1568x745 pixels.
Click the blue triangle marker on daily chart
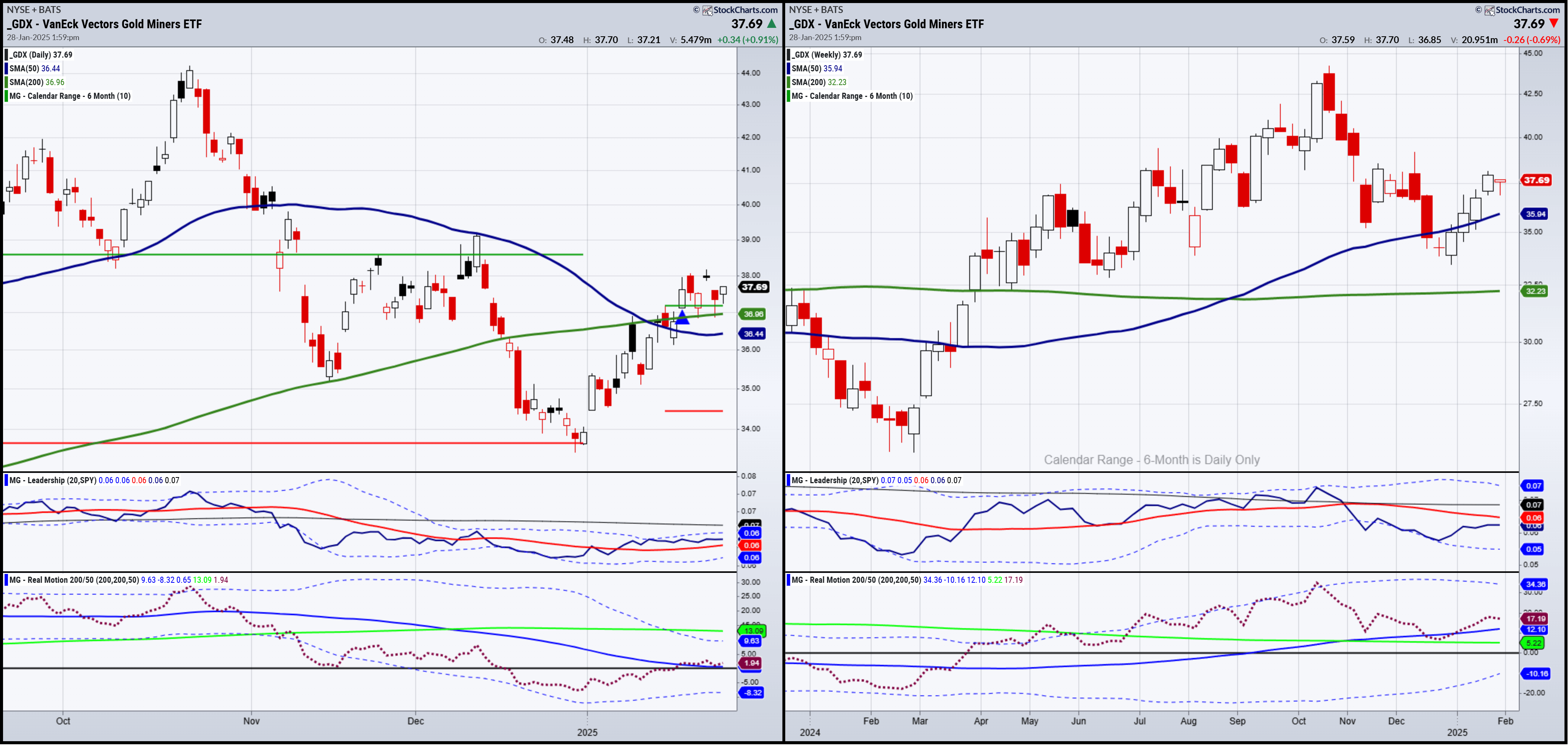(x=682, y=317)
